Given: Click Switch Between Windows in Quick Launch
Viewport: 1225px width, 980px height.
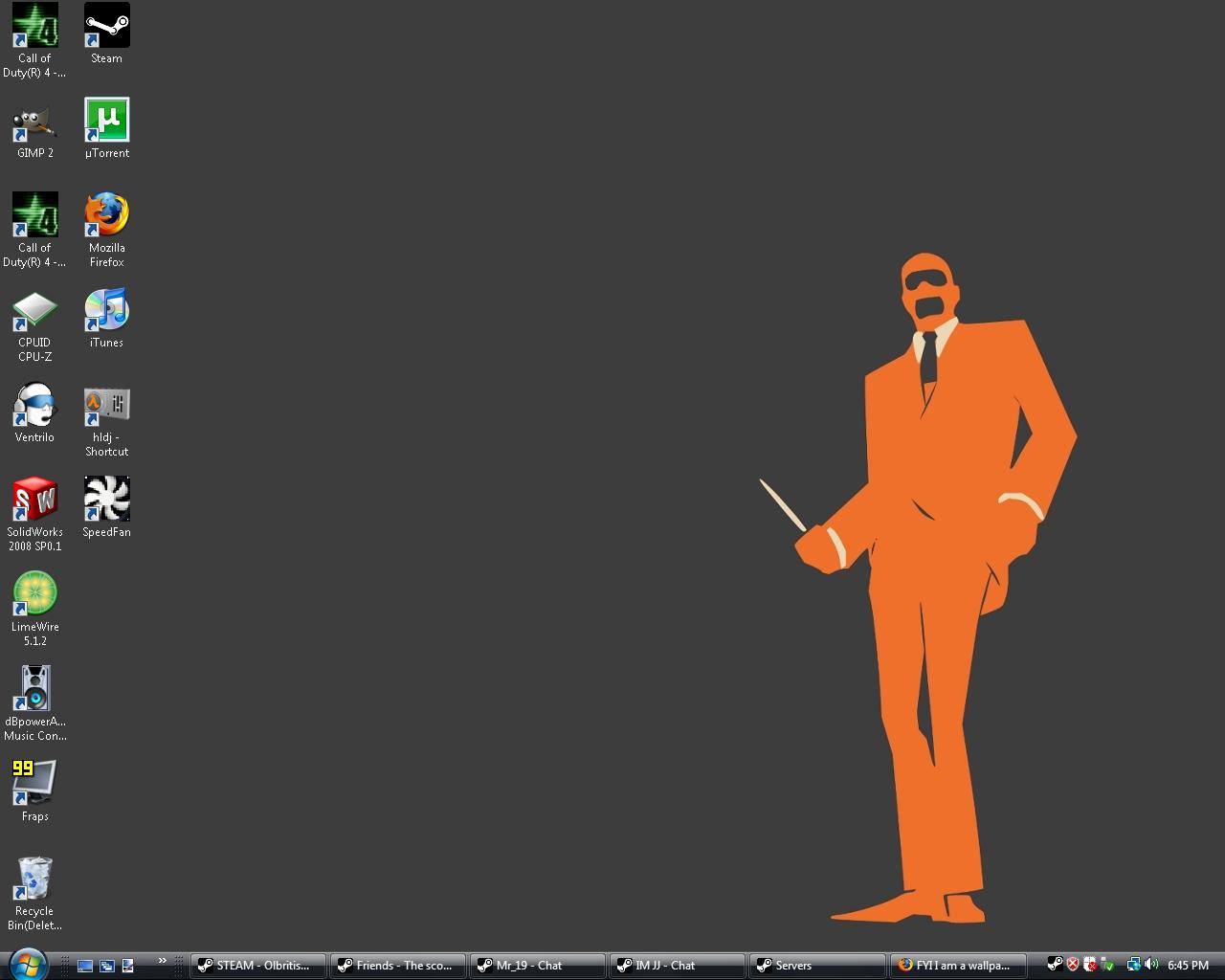Looking at the screenshot, I should (106, 966).
